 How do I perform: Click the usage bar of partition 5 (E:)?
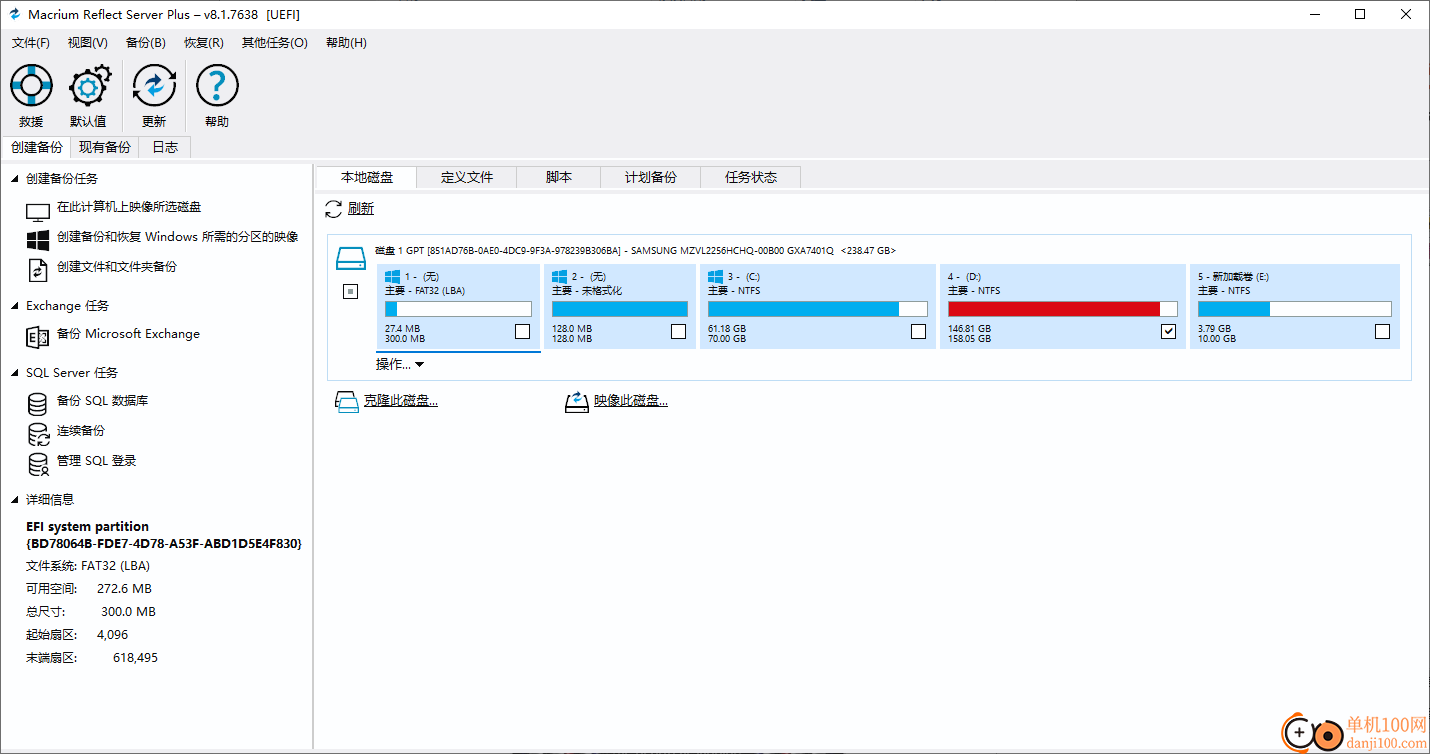pyautogui.click(x=1294, y=309)
